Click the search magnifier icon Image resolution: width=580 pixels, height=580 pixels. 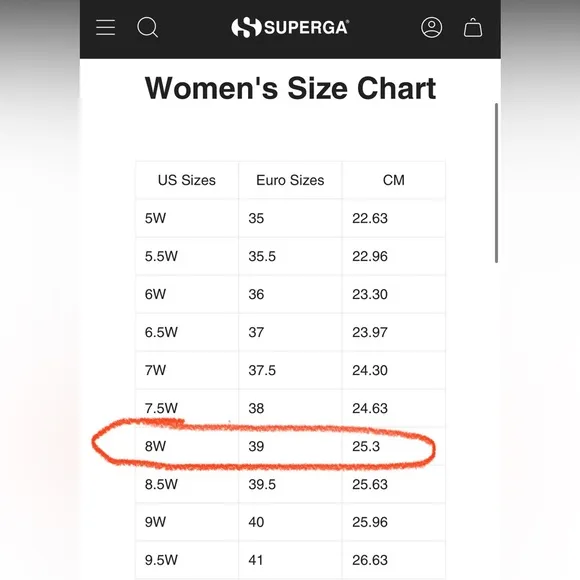click(148, 27)
